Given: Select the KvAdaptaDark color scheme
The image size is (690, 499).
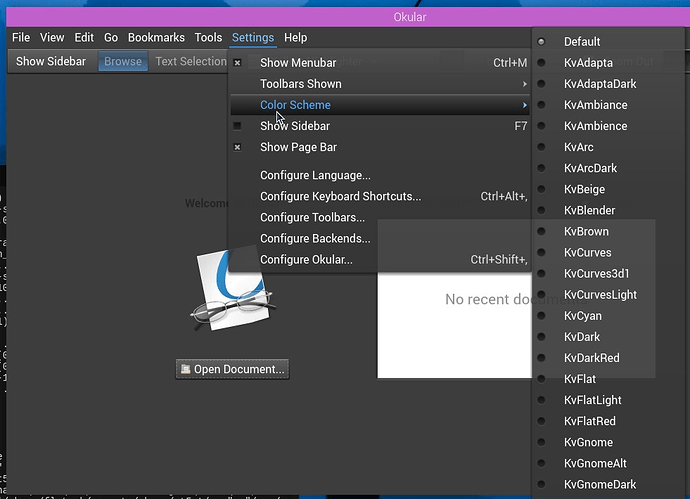Looking at the screenshot, I should pyautogui.click(x=607, y=84).
